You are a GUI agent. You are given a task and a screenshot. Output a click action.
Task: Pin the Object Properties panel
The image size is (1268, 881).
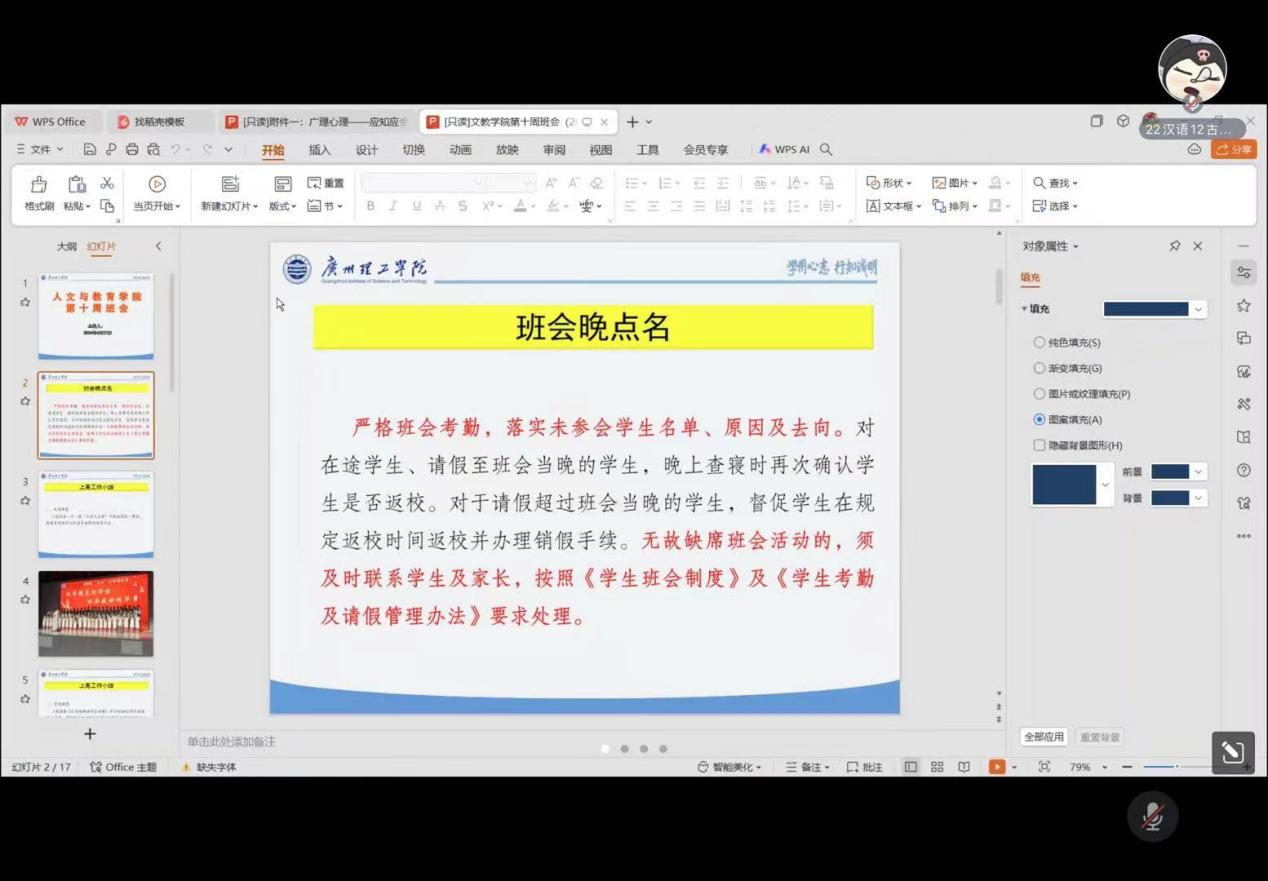tap(1175, 246)
